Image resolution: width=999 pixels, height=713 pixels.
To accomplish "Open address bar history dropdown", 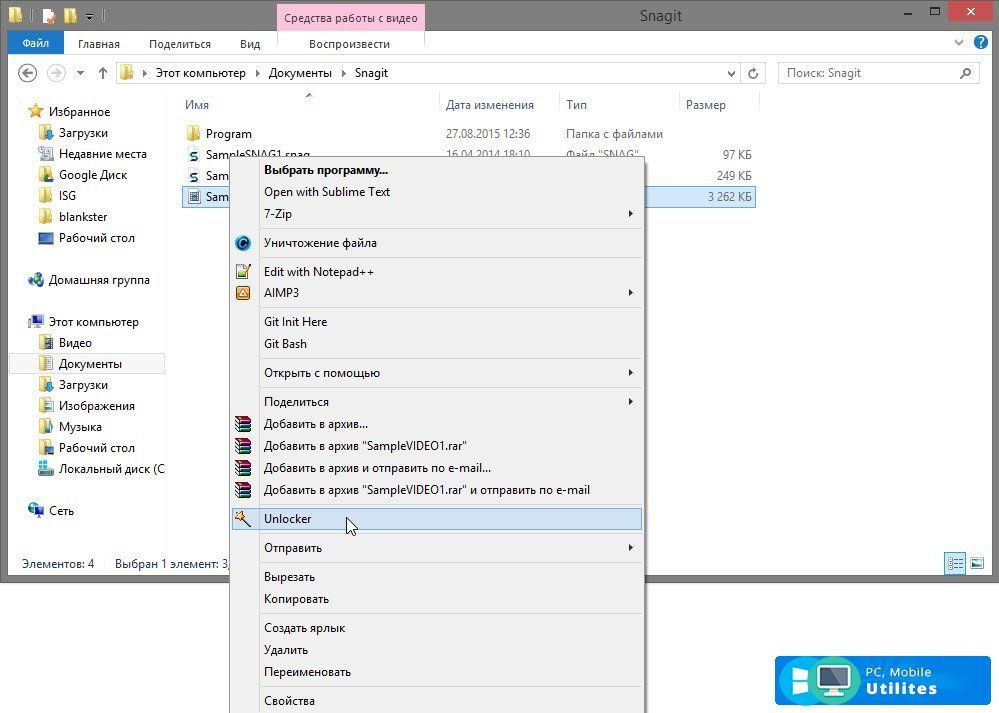I will (x=731, y=73).
